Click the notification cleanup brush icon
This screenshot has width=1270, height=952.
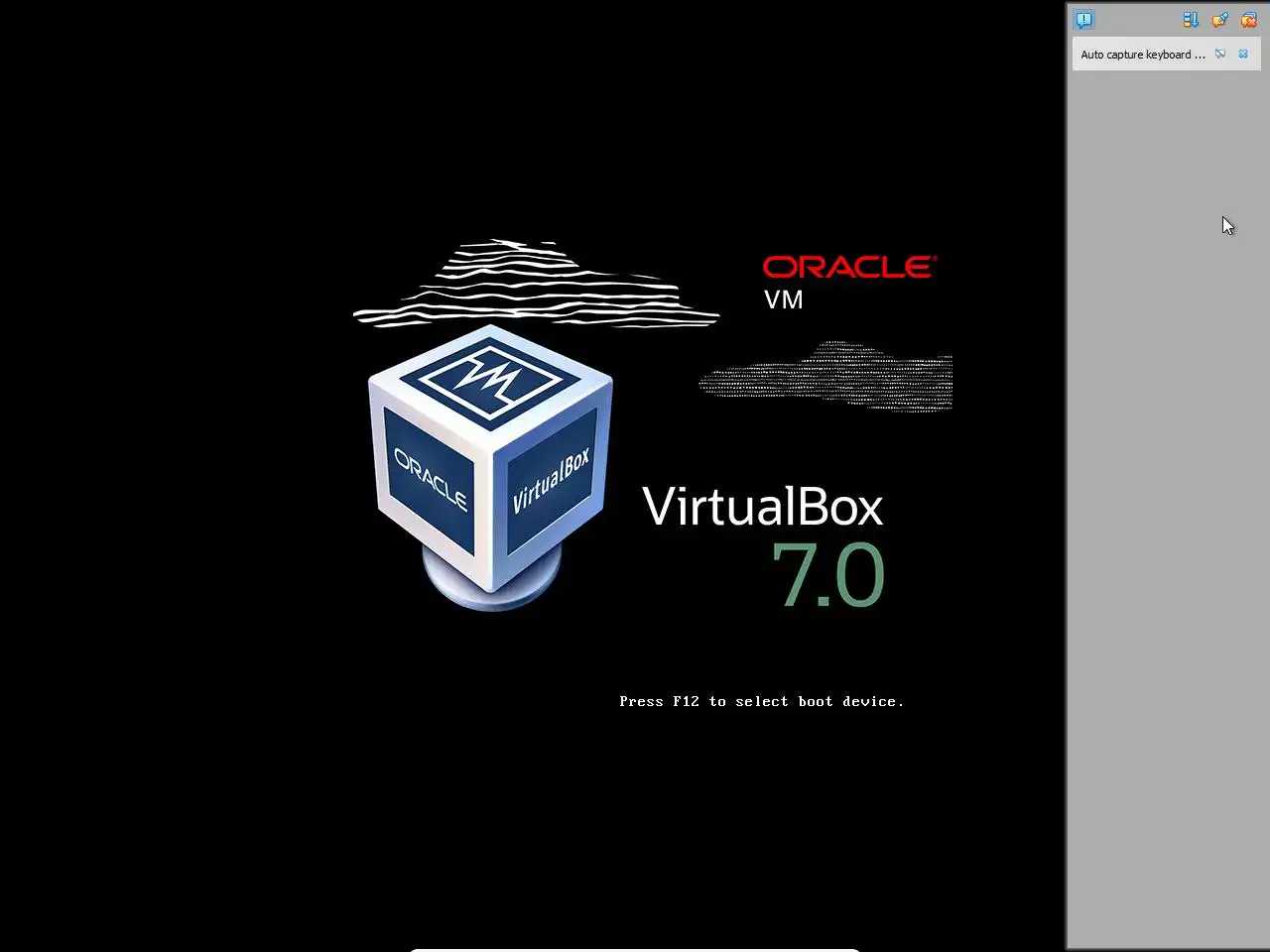pyautogui.click(x=1219, y=20)
